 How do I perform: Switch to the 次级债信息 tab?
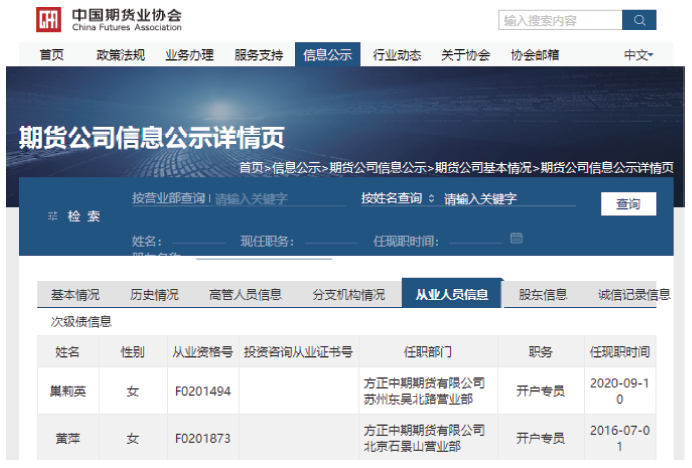click(x=81, y=322)
